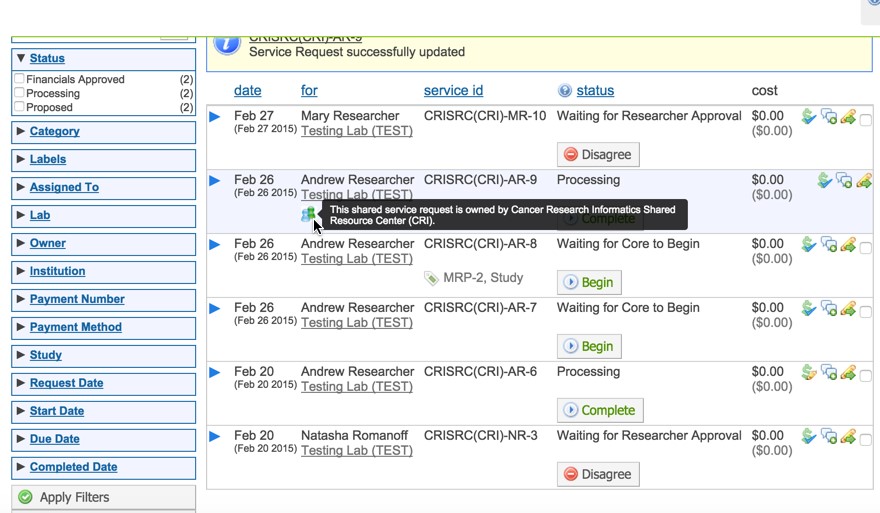The width and height of the screenshot is (880, 513).
Task: Expand the Feb 27 Mary Researcher row
Action: pyautogui.click(x=214, y=117)
